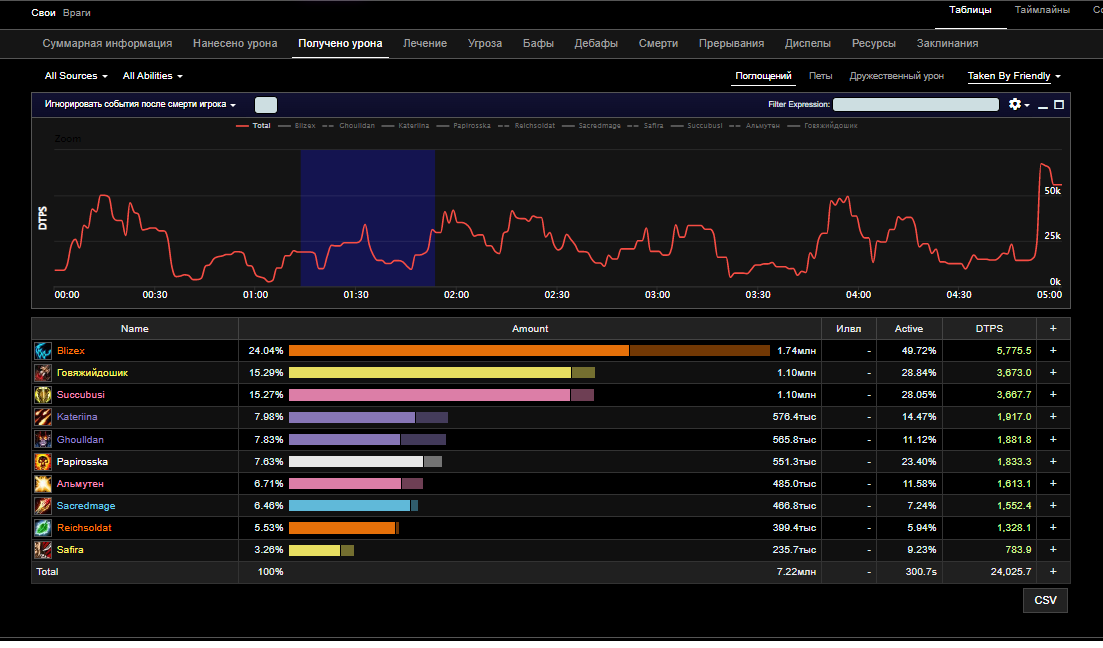Screen dimensions: 1103x648
Task: Open Kateriina's player details link
Action: (x=77, y=417)
